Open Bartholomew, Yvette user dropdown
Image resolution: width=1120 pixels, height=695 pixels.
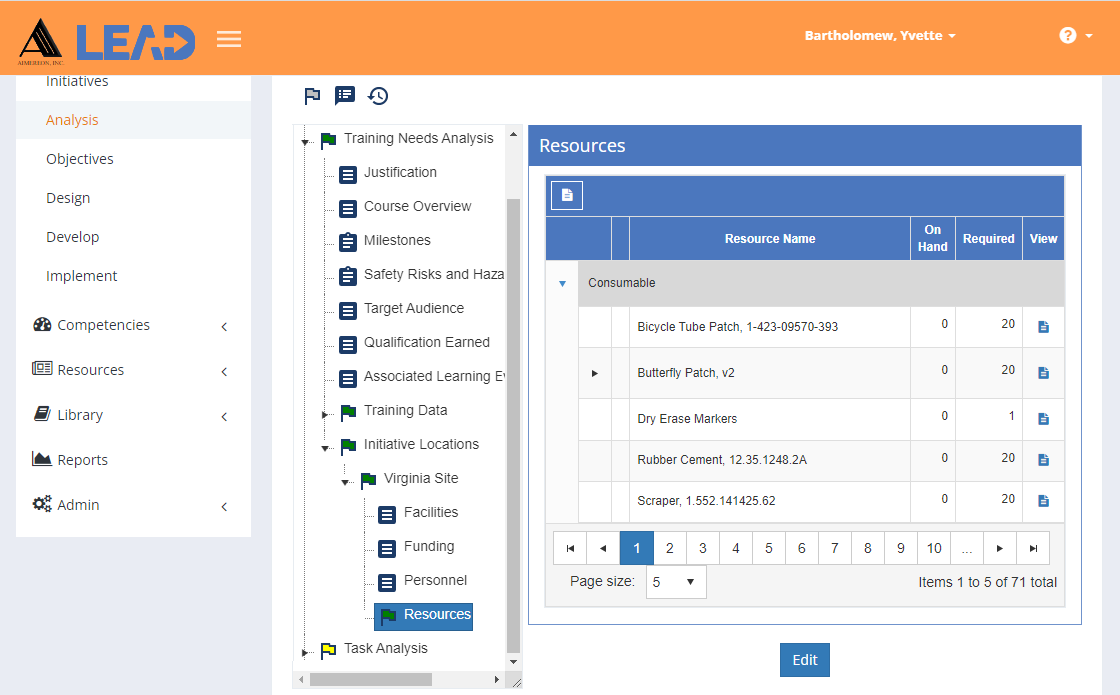pyautogui.click(x=879, y=36)
